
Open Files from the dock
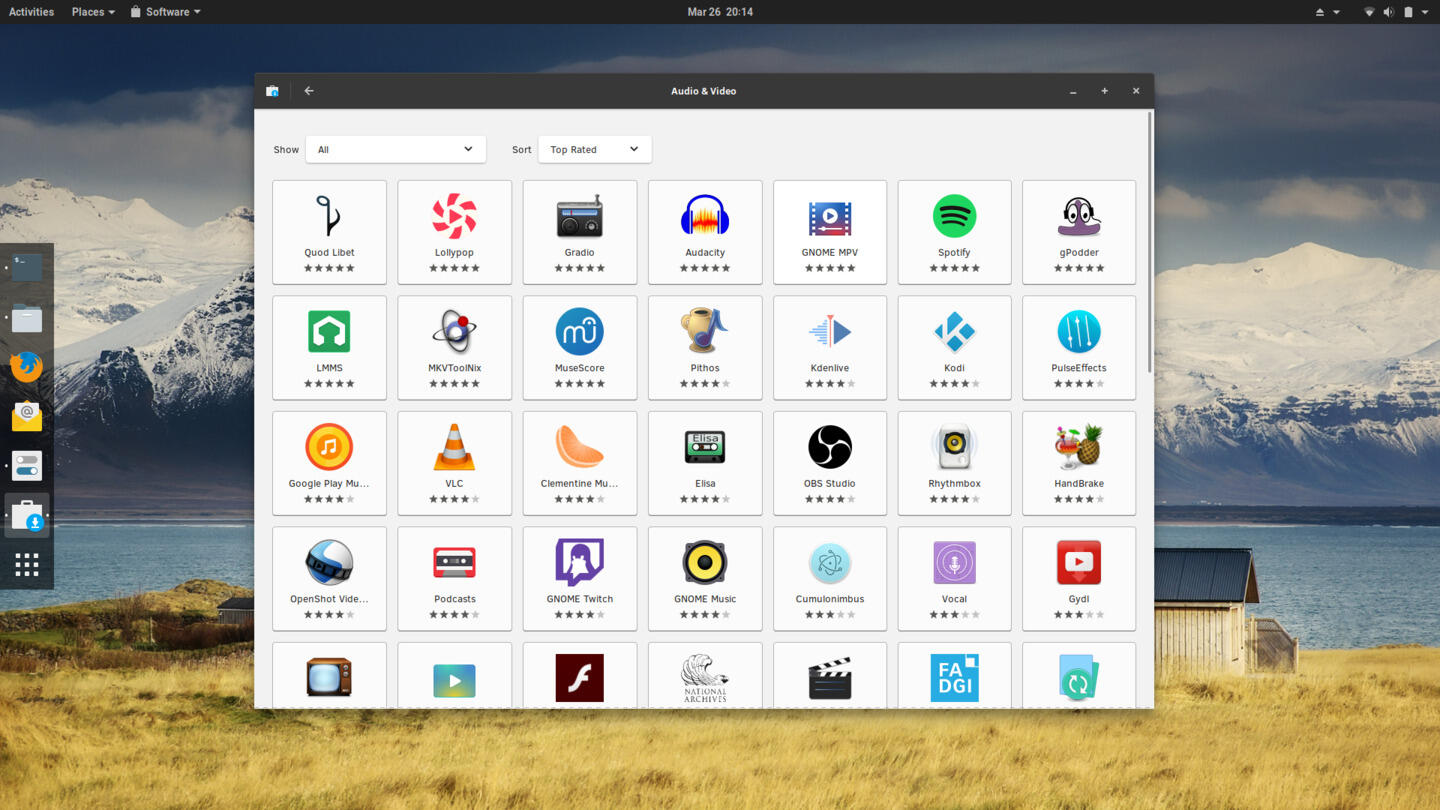[27, 318]
